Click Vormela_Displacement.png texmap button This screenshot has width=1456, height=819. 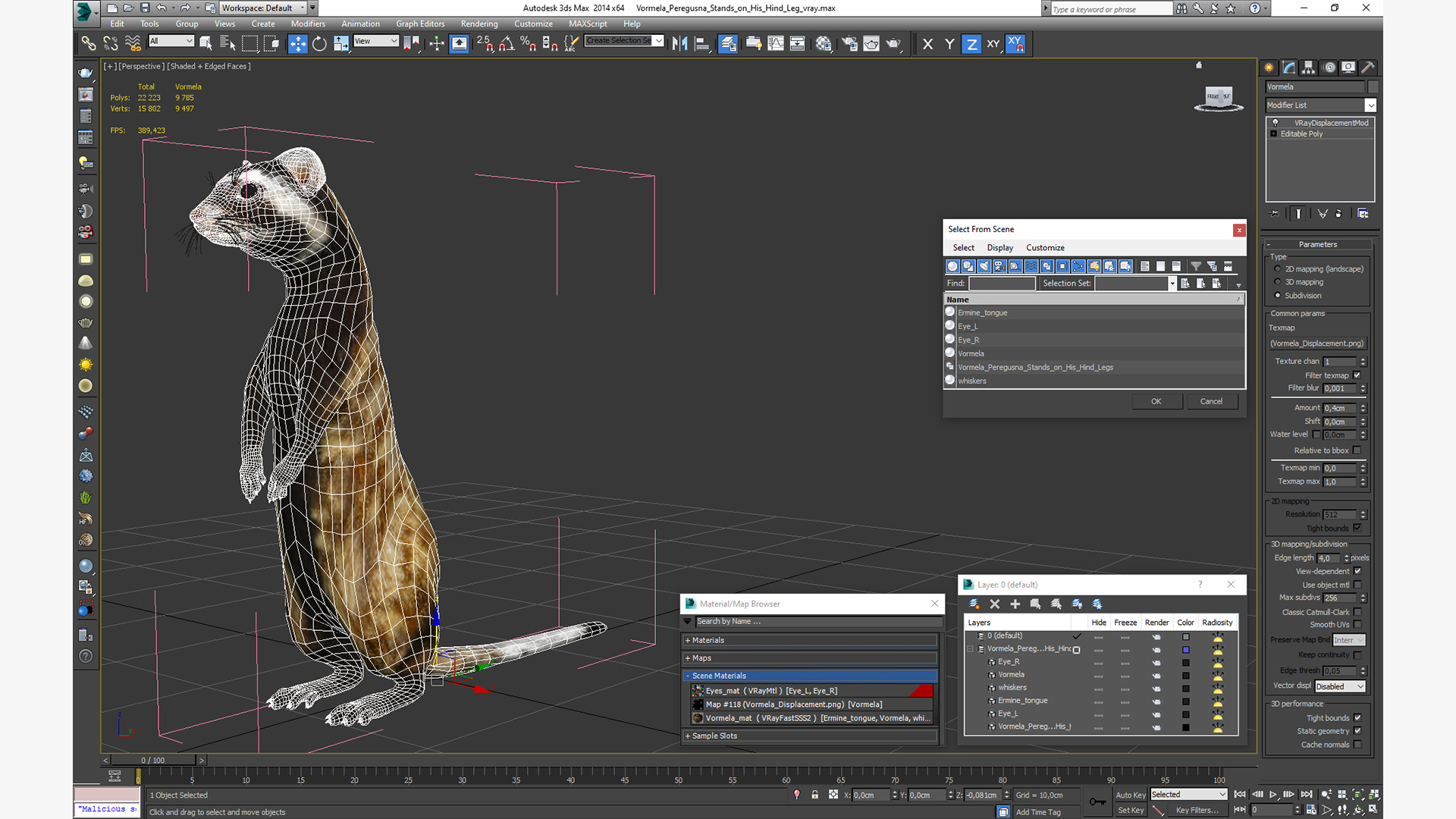pyautogui.click(x=1317, y=344)
